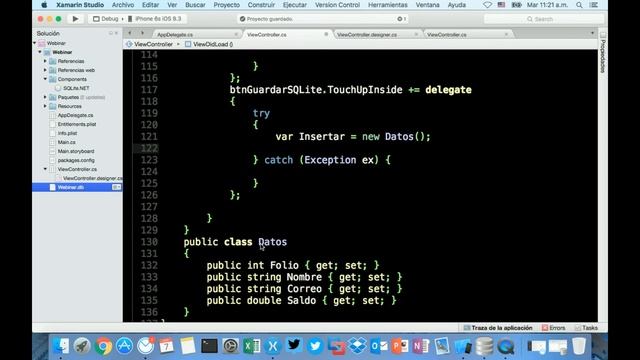This screenshot has height=360, width=640.
Task: Click code line number 122
Action: click(x=149, y=148)
